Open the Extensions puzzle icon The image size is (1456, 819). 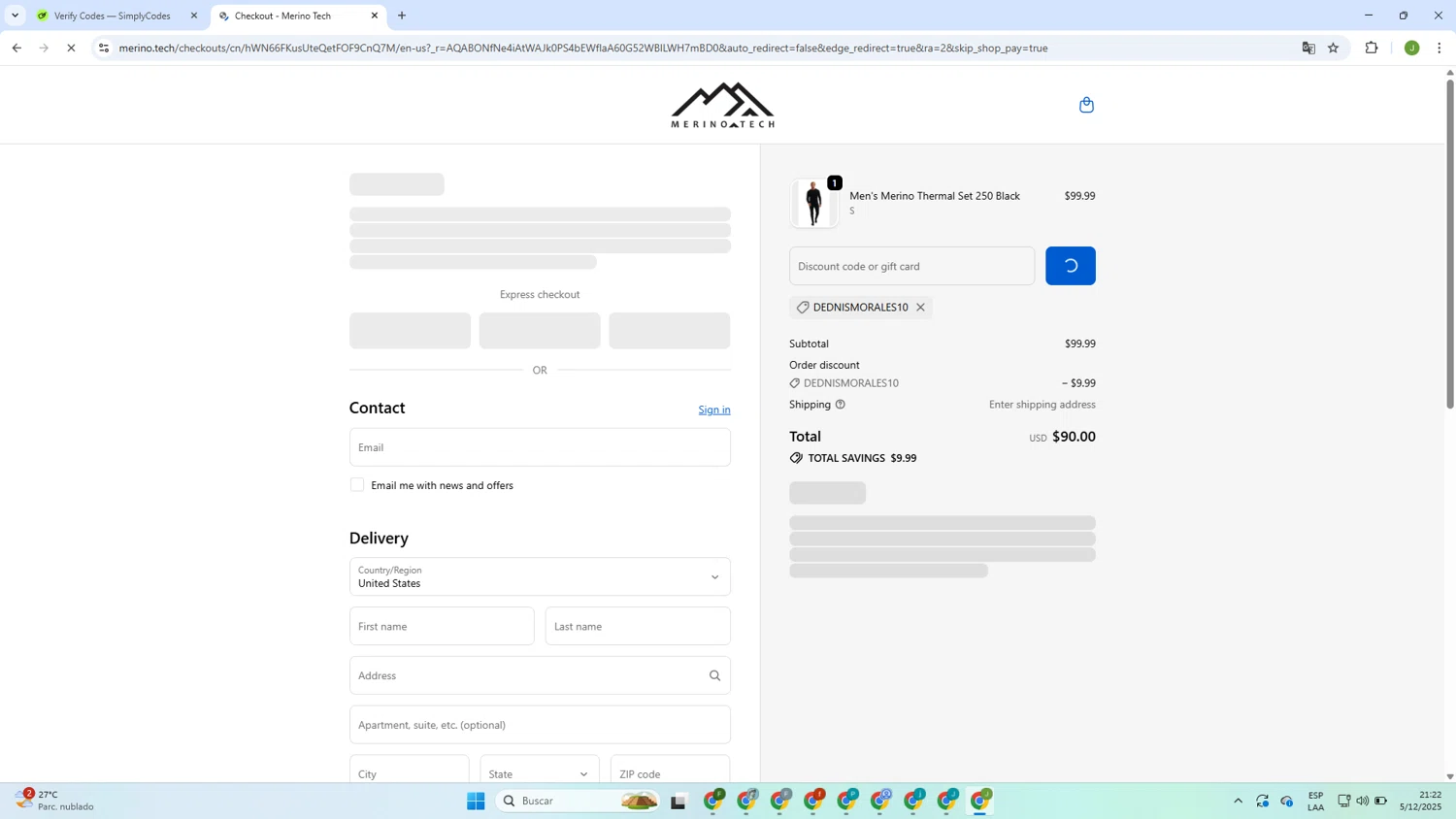(1372, 48)
